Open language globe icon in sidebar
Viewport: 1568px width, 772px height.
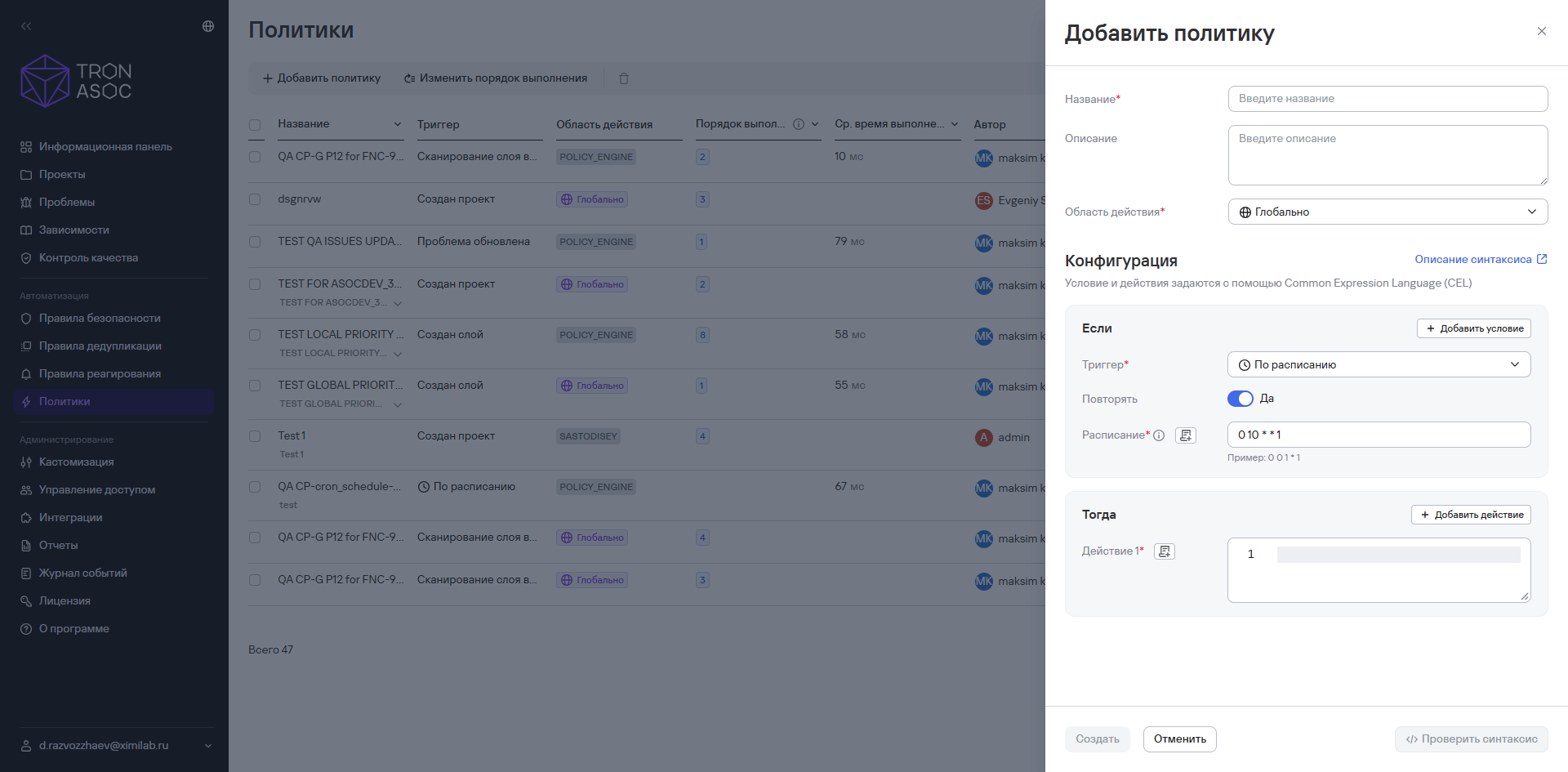point(208,26)
